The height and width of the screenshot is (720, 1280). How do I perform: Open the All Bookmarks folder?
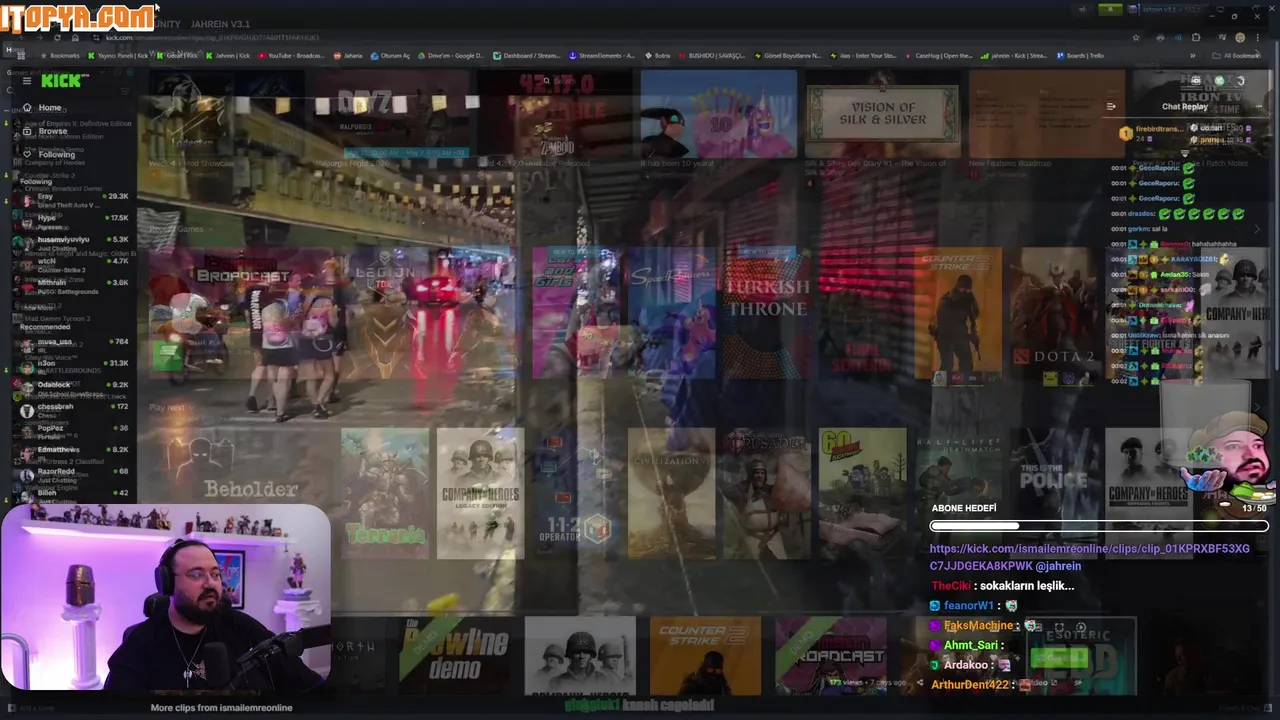pos(1236,56)
